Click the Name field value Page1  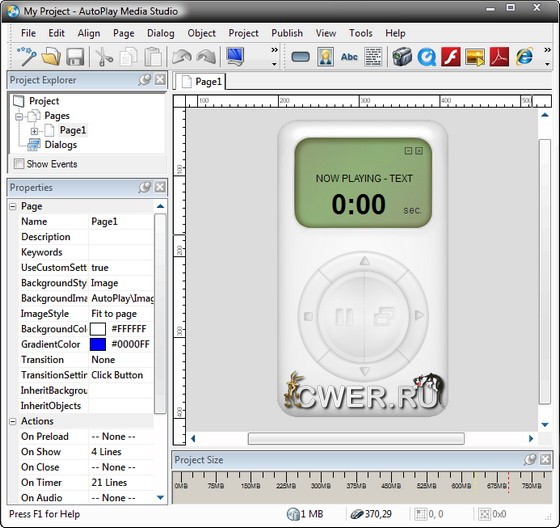pyautogui.click(x=104, y=221)
